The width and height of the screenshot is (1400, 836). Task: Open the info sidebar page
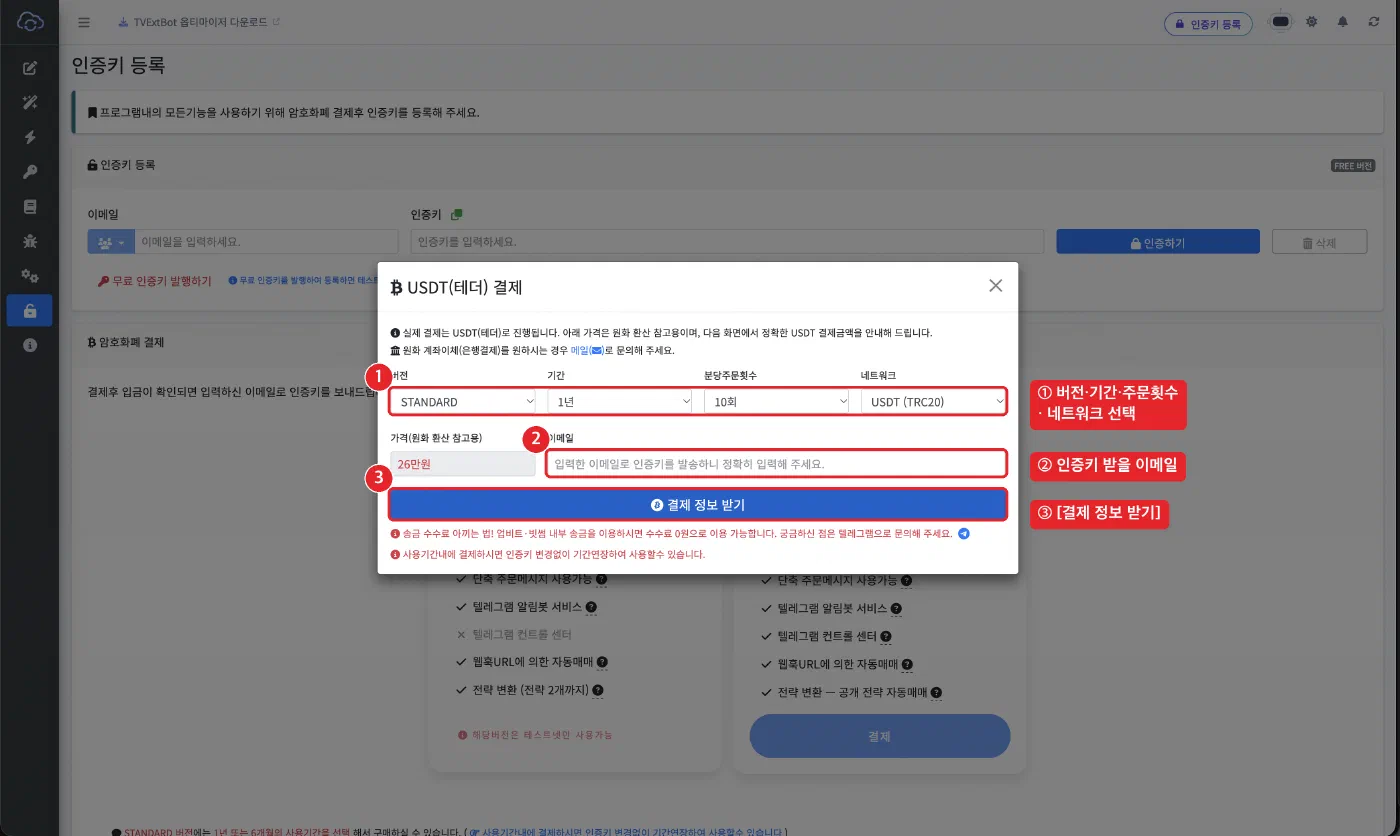[30, 345]
